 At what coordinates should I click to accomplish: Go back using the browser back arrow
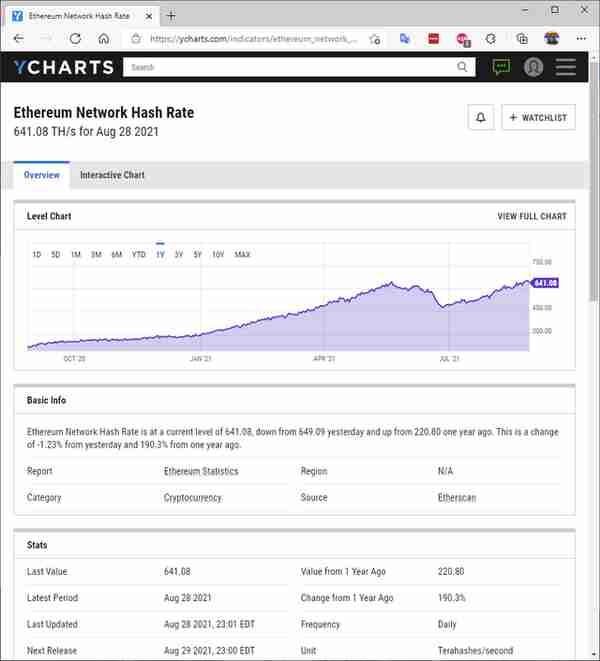pos(19,39)
